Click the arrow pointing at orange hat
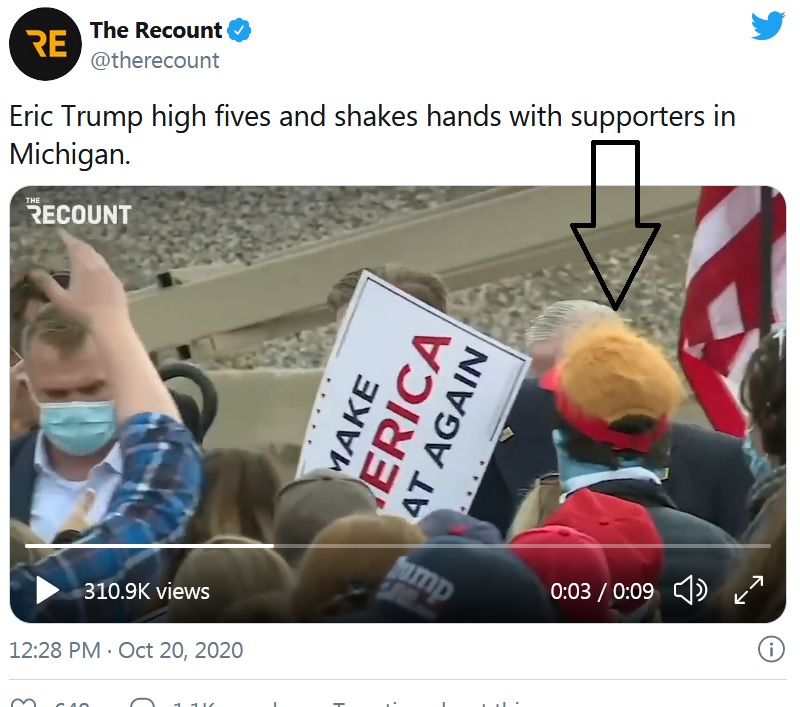 [615, 225]
